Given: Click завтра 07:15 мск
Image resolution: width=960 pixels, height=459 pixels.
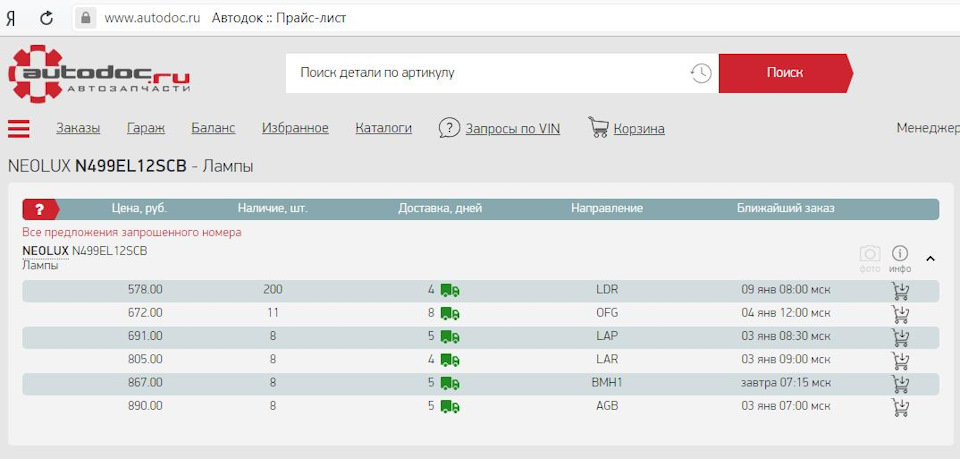Looking at the screenshot, I should coord(786,382).
